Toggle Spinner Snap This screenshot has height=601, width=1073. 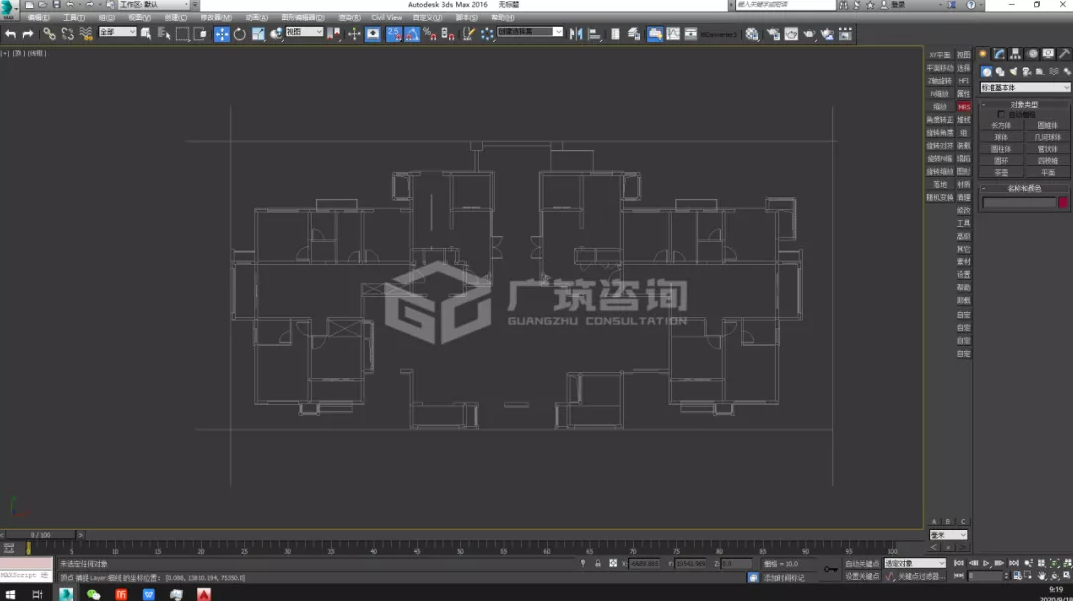[x=448, y=34]
